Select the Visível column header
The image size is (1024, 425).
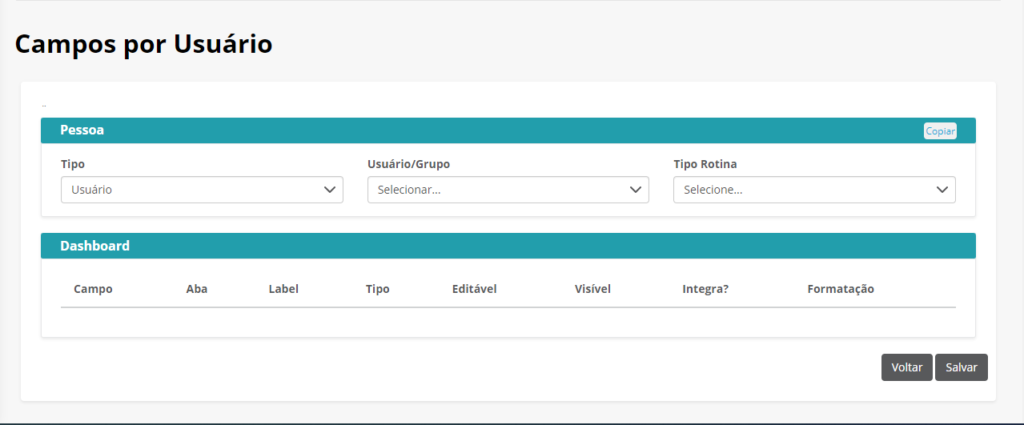click(592, 289)
